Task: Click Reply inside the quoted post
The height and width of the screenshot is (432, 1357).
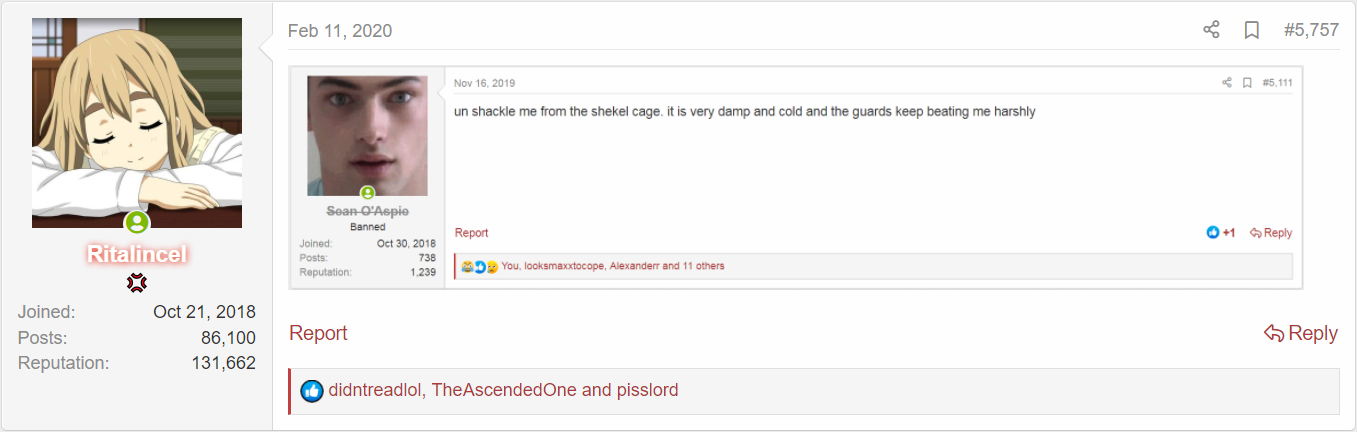Action: 1271,233
